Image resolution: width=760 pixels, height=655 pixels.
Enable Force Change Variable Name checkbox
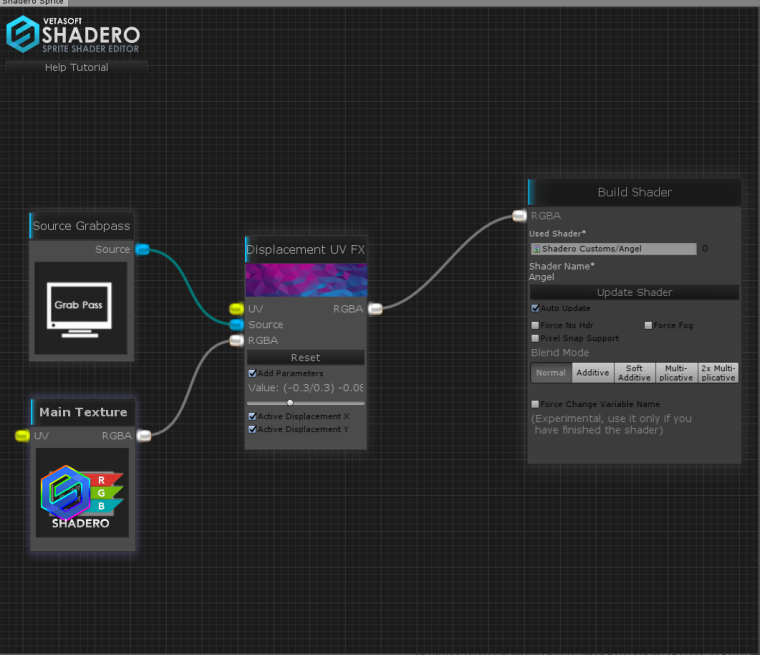click(x=535, y=404)
